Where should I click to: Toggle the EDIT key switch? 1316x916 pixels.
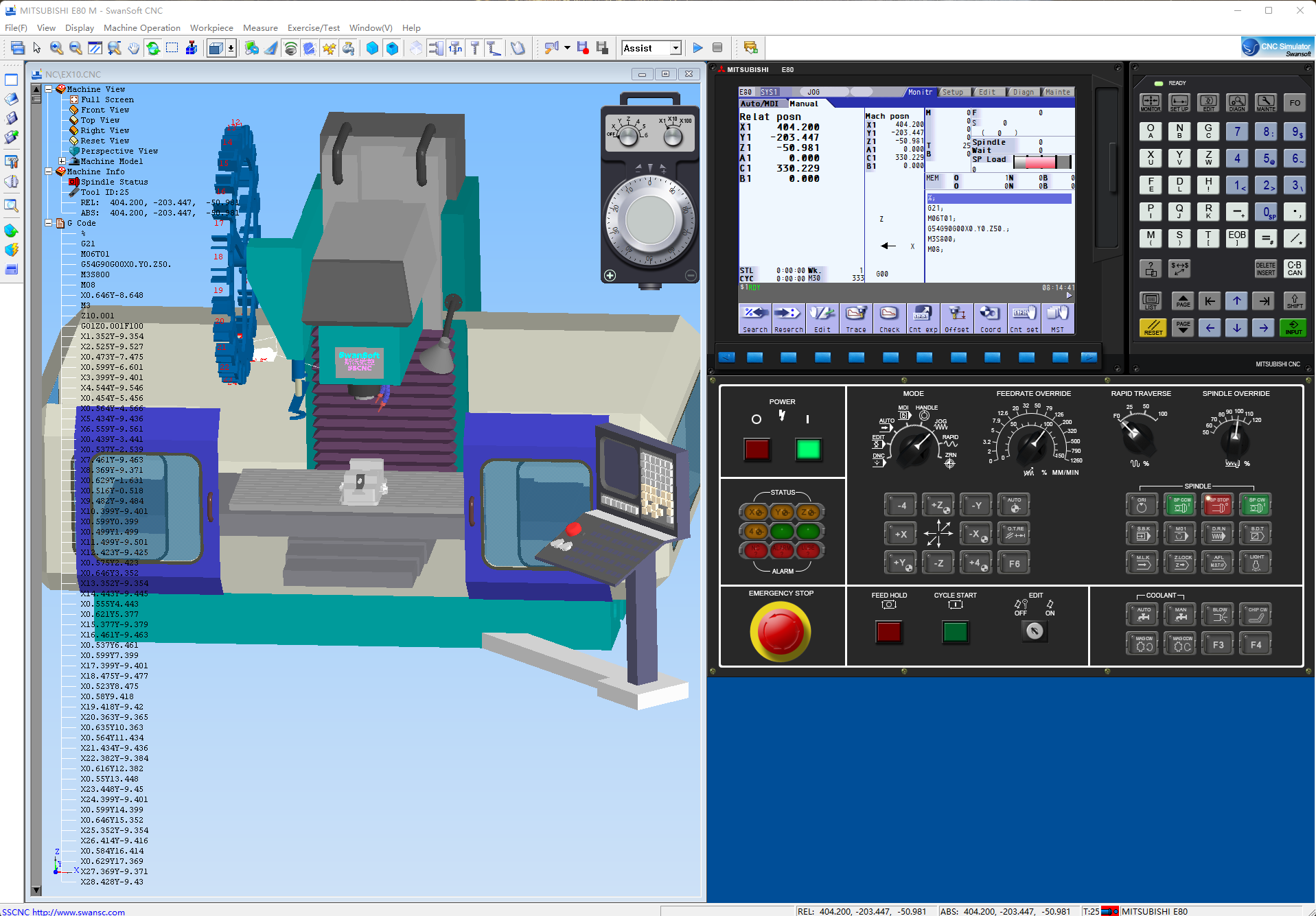point(1034,631)
